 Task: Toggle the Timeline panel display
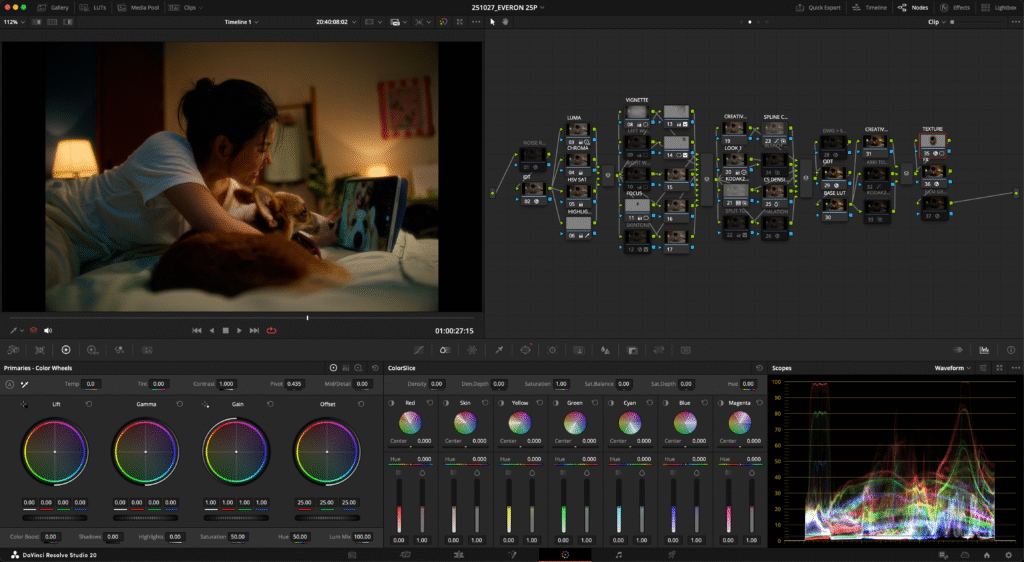pyautogui.click(x=870, y=7)
